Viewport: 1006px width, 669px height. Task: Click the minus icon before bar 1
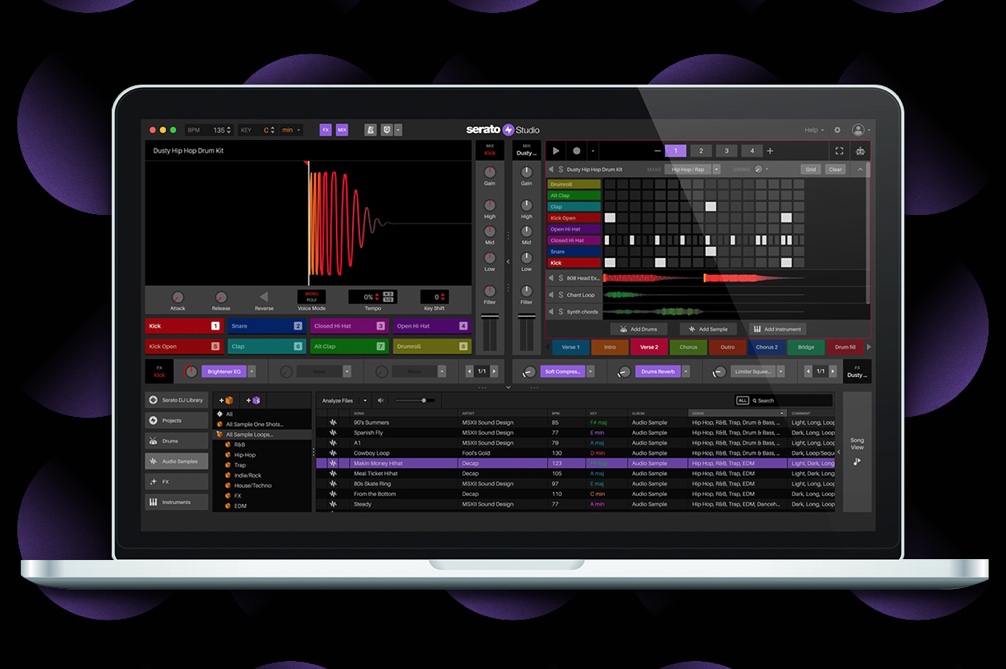(658, 151)
